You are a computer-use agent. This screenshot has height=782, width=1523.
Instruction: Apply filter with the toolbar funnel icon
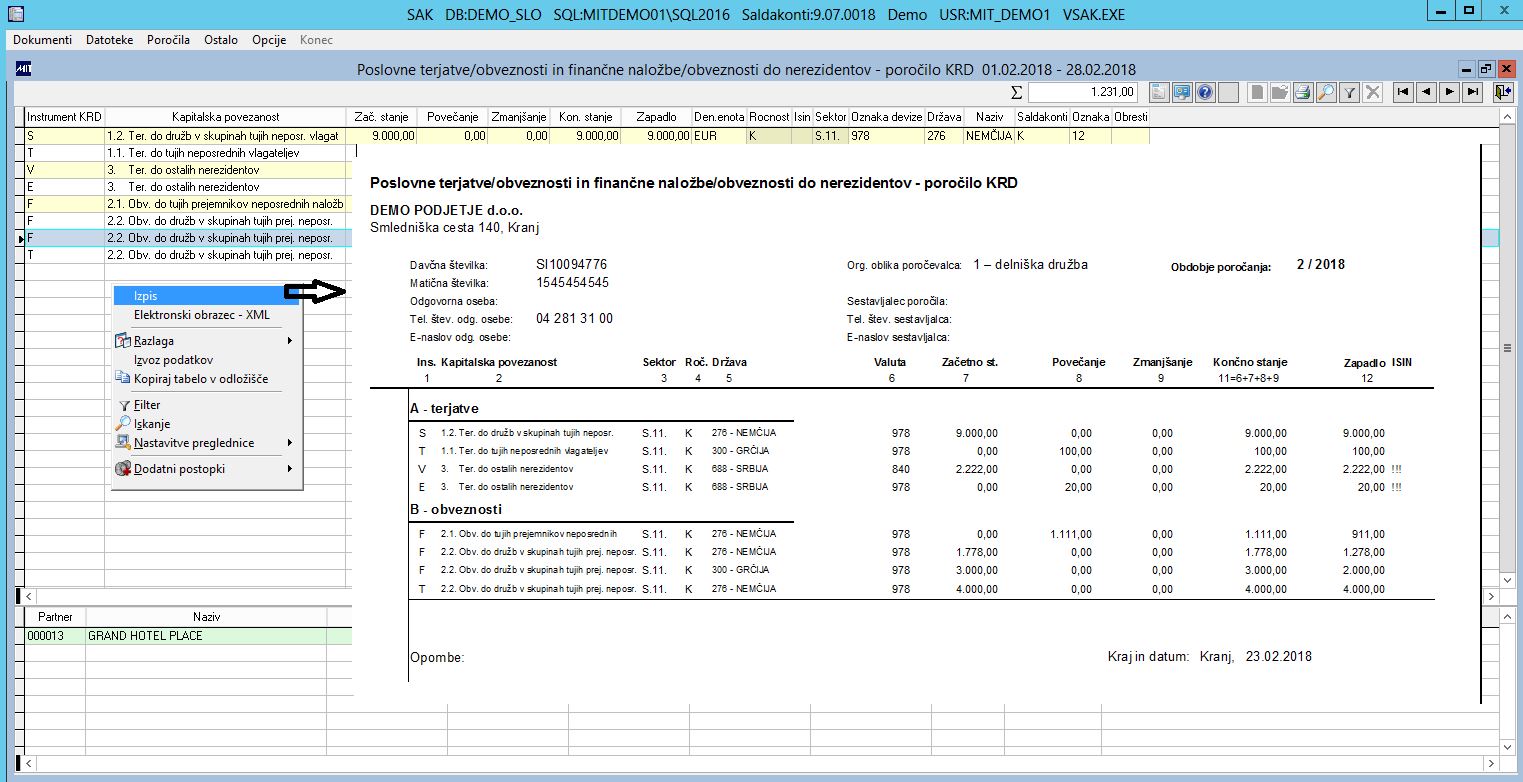1349,92
